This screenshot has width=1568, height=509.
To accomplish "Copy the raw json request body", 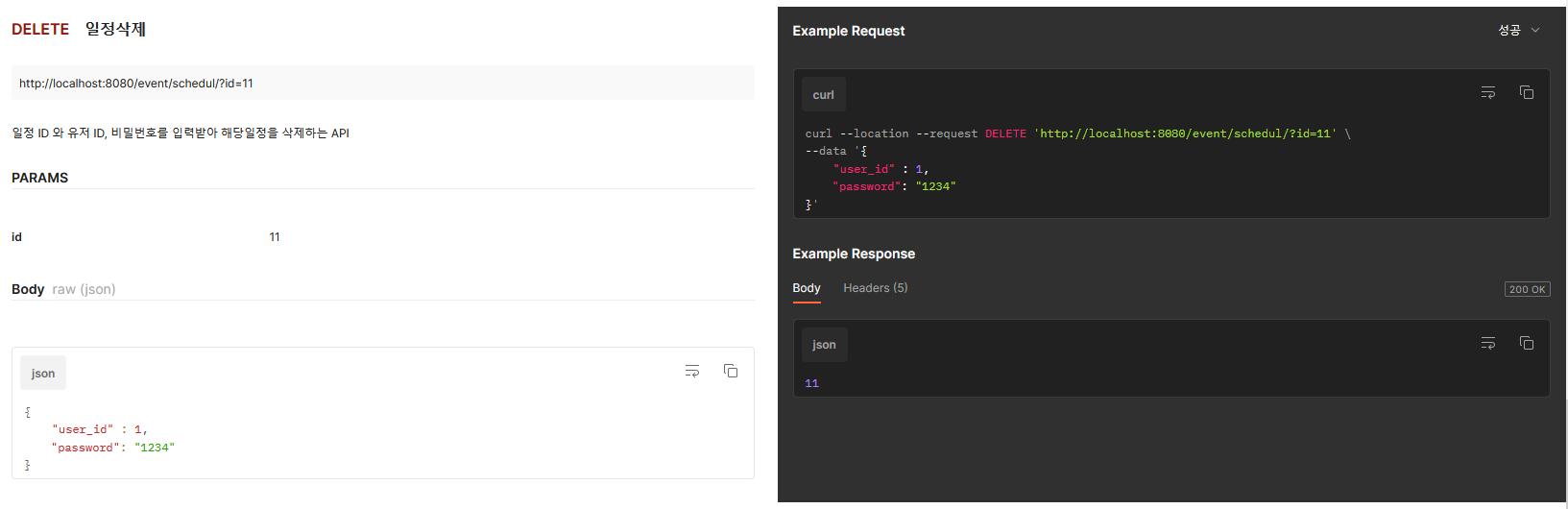I will [x=731, y=371].
